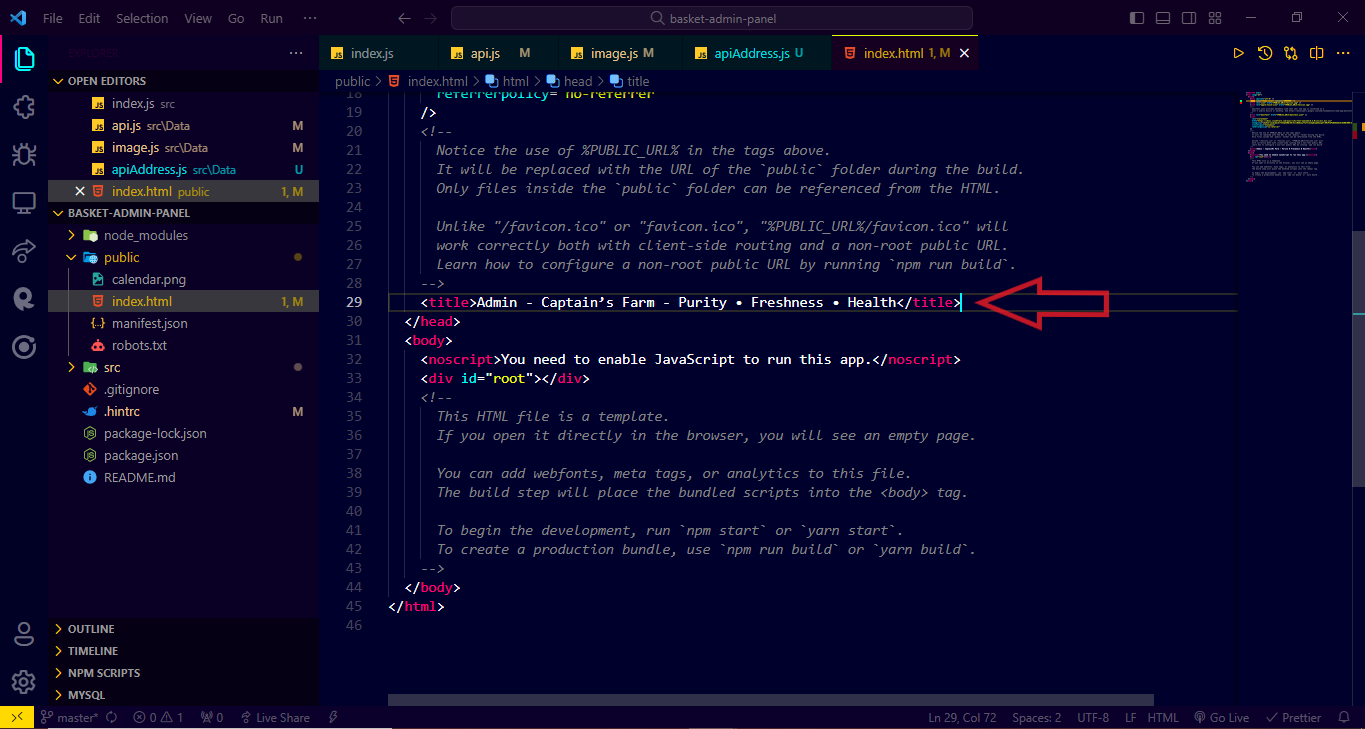Go forward with the navigation arrow
The image size is (1365, 729).
coord(431,18)
